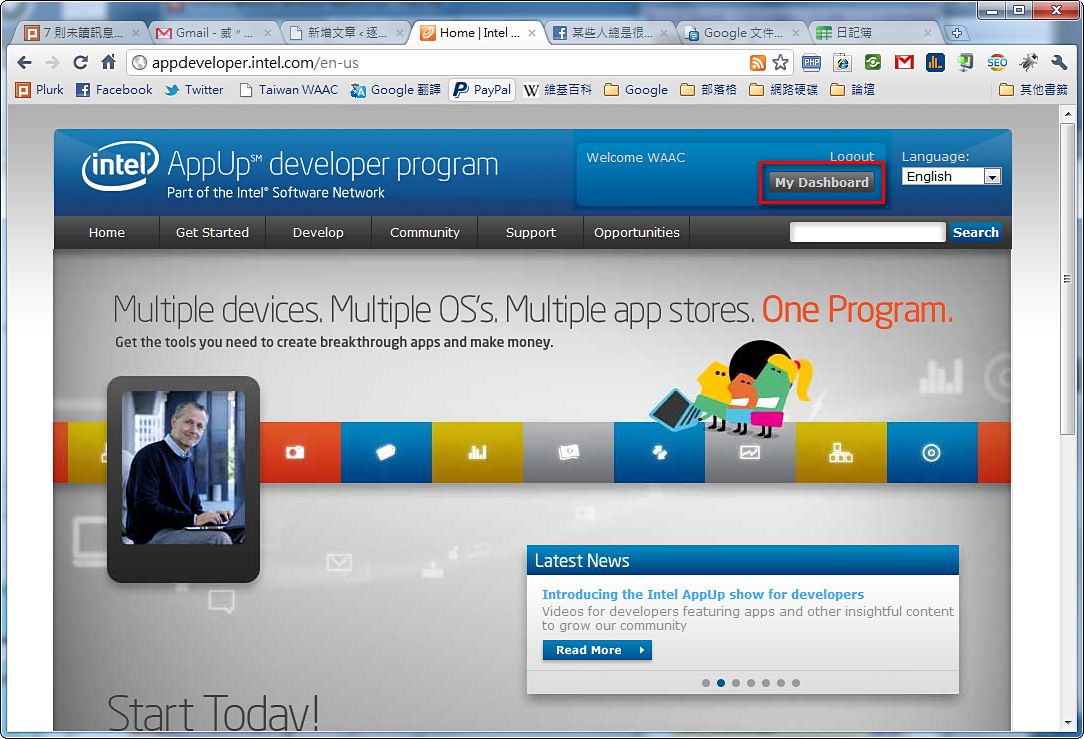
Task: Expand the Google bookmarks folder
Action: (636, 90)
